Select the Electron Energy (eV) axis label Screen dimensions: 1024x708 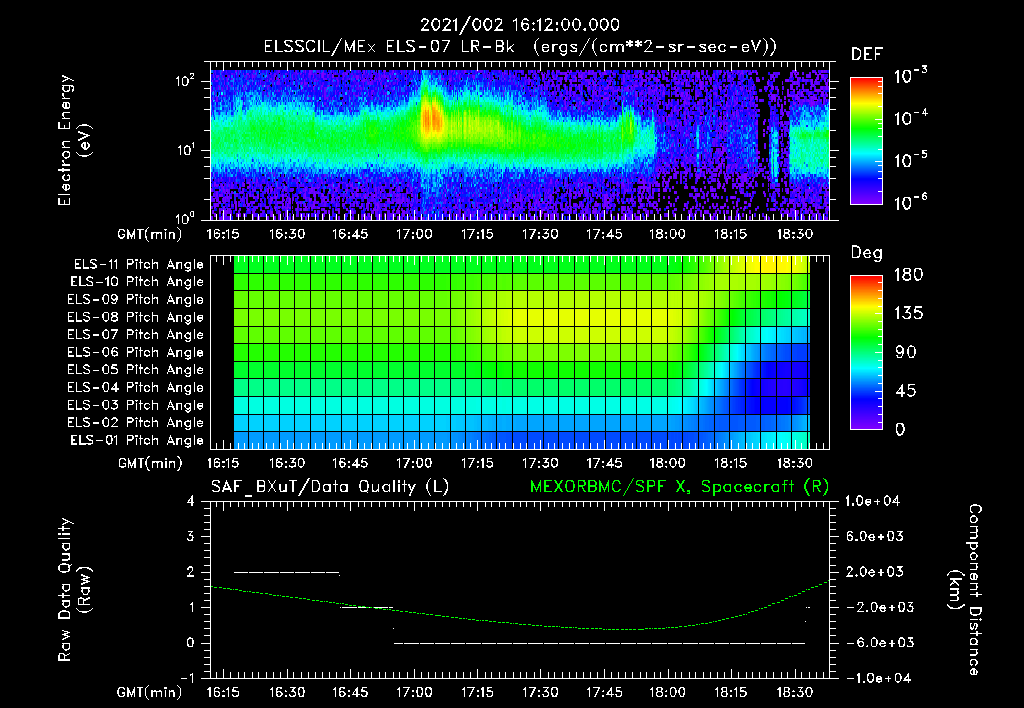click(x=74, y=140)
